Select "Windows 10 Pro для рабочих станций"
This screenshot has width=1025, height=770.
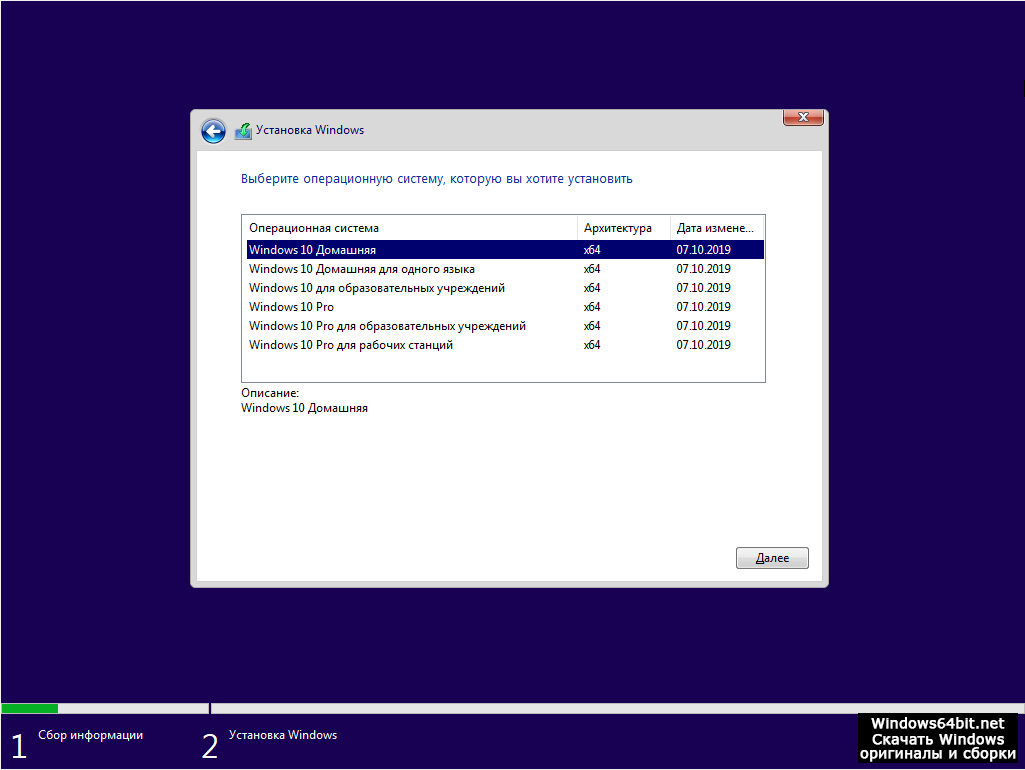[x=350, y=345]
